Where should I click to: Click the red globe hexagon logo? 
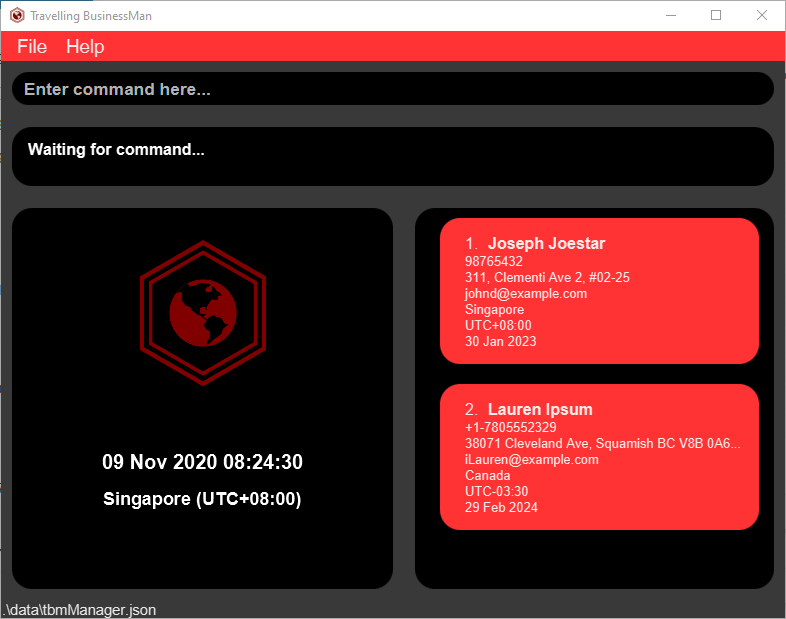tap(202, 313)
